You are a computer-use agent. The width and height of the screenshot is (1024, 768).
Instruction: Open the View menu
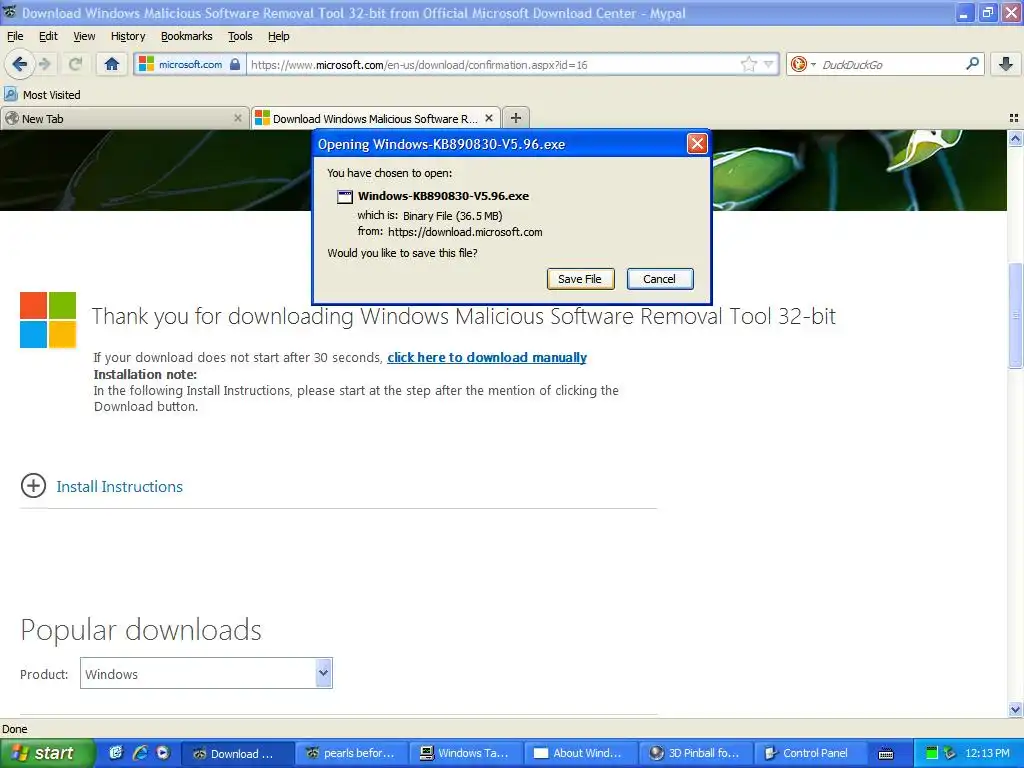84,36
